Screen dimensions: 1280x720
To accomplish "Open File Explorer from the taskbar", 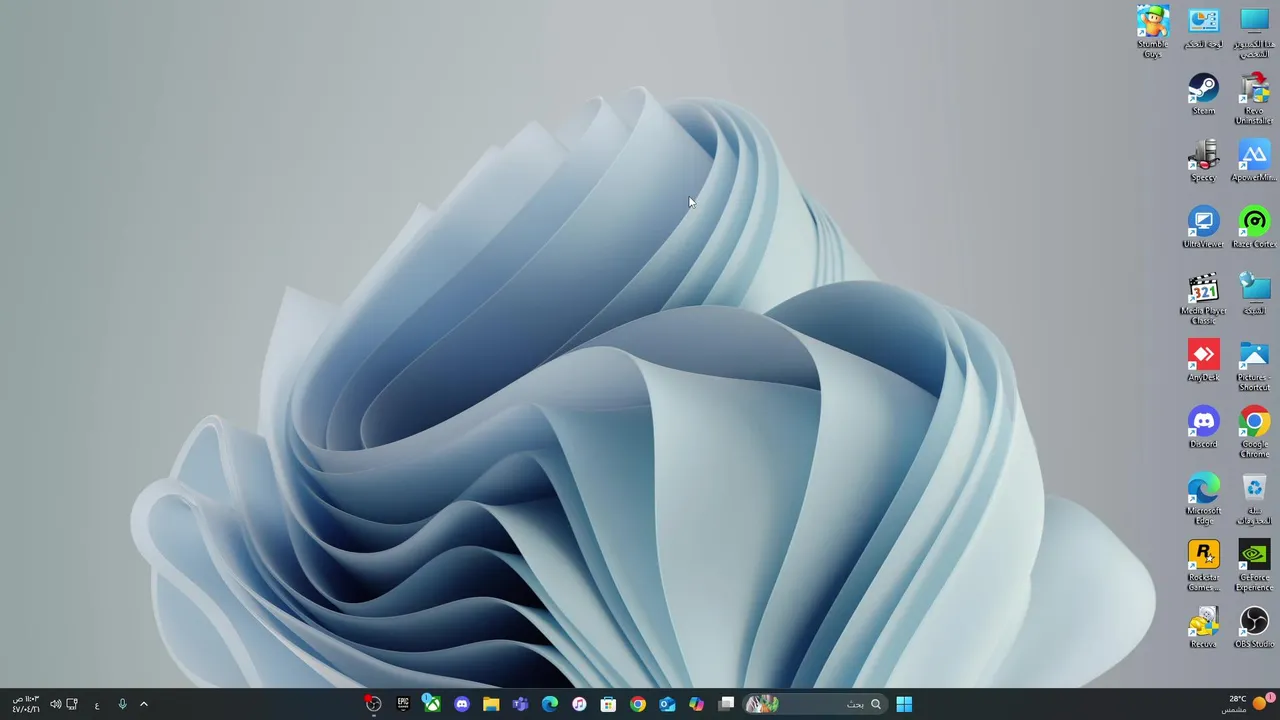I will [x=491, y=704].
